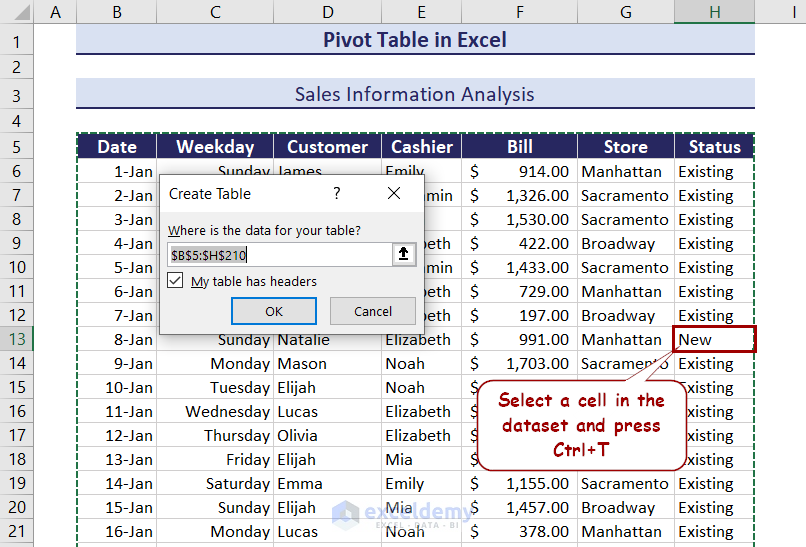
Task: Confirm table creation with OK
Action: click(x=274, y=311)
